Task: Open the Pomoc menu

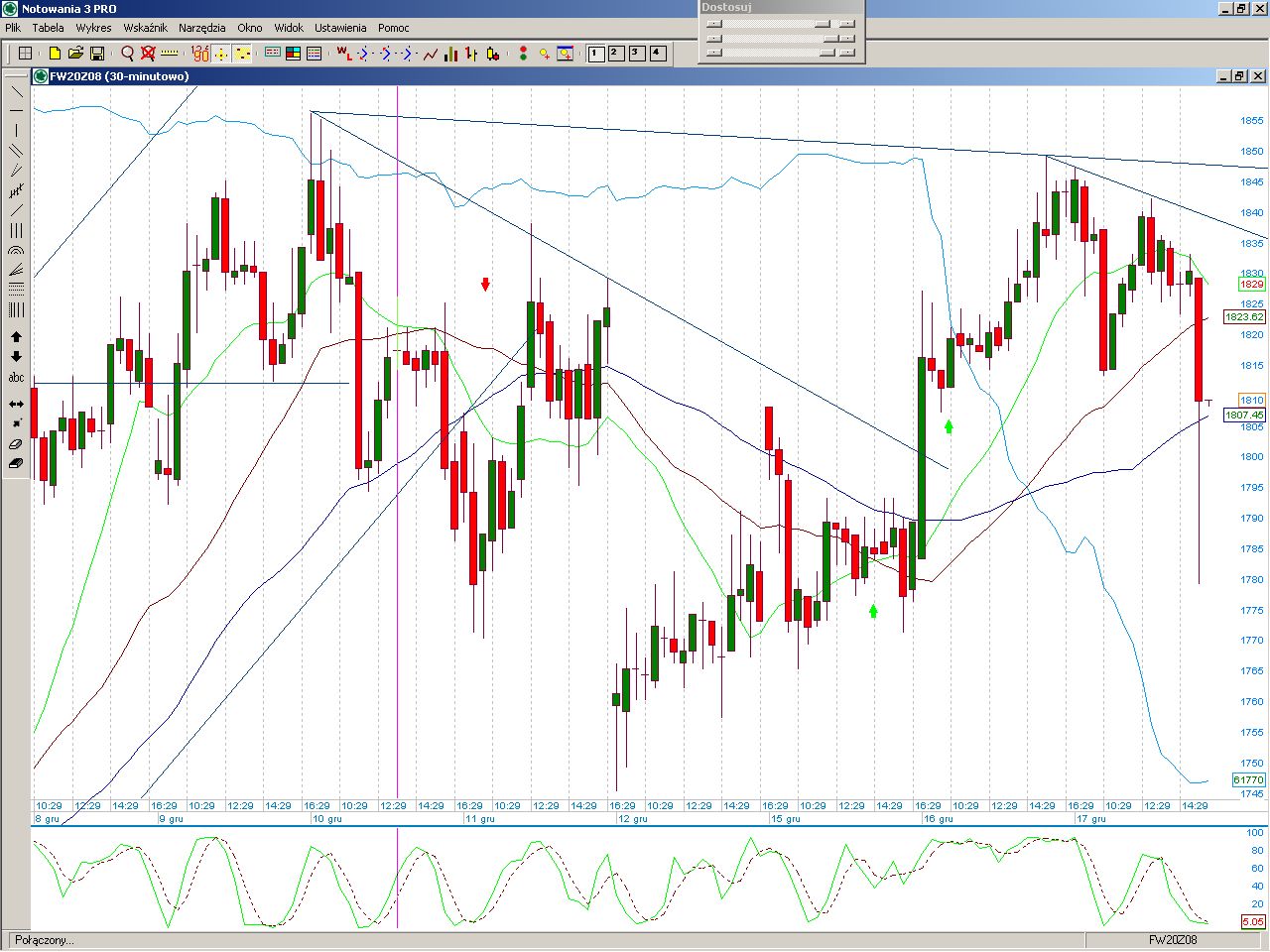Action: 394,28
